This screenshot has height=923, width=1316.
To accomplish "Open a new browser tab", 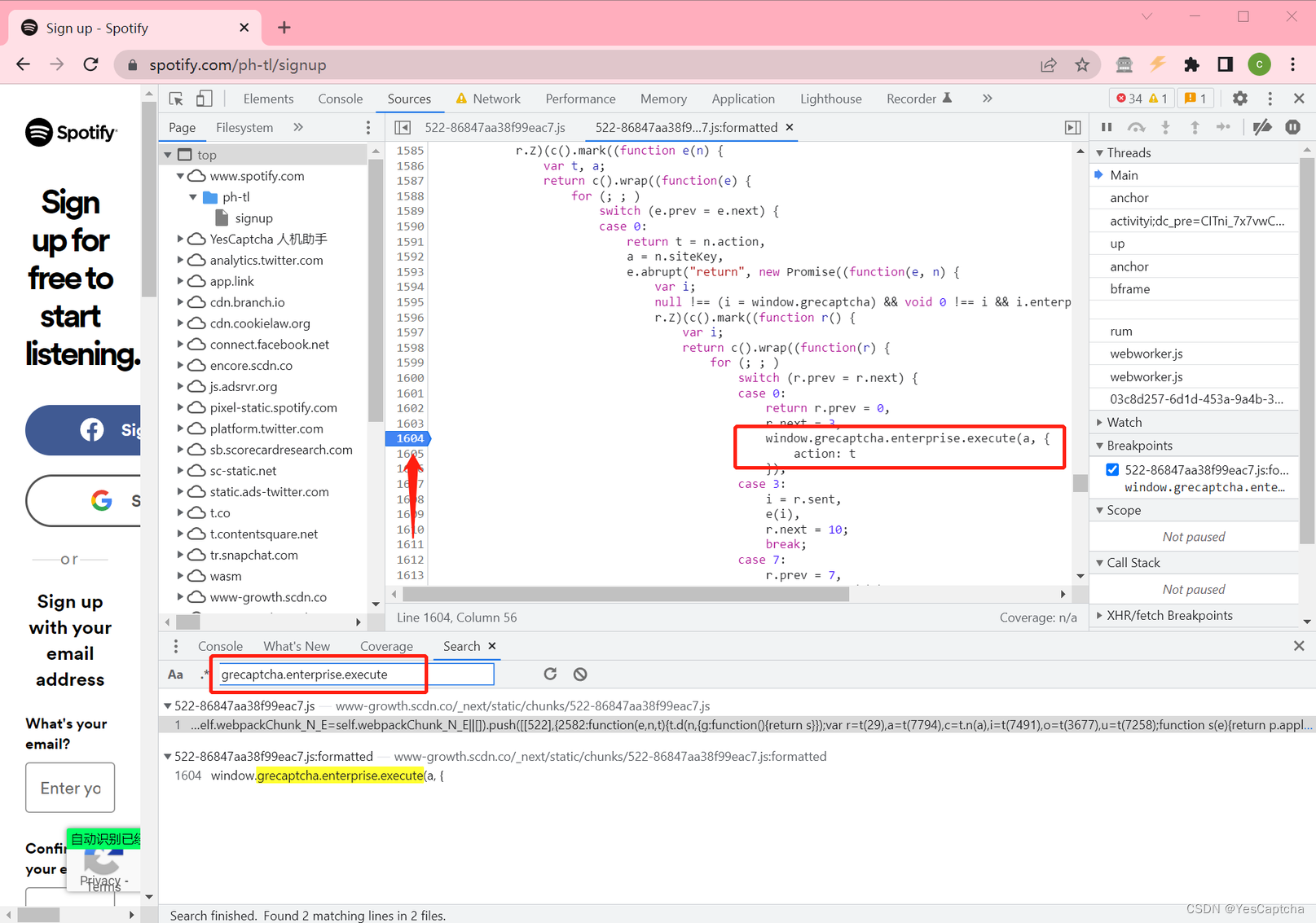I will pos(284,28).
